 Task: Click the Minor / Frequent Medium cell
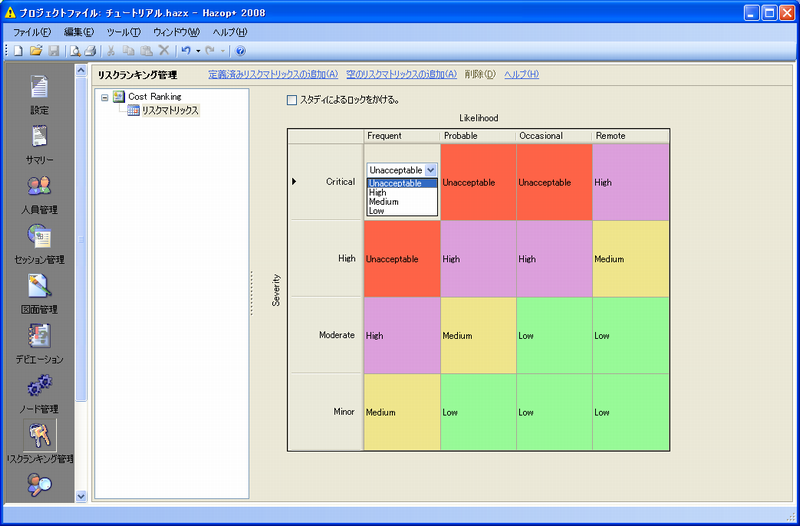[x=402, y=412]
